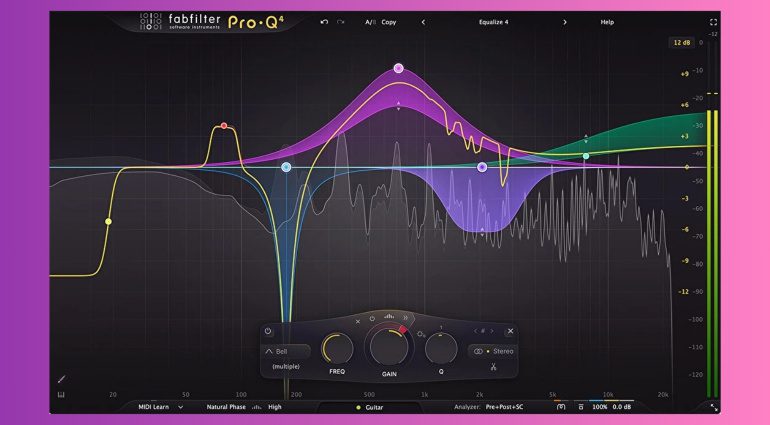Open the gear settings next to Q knob
The image size is (770, 425).
(x=421, y=335)
